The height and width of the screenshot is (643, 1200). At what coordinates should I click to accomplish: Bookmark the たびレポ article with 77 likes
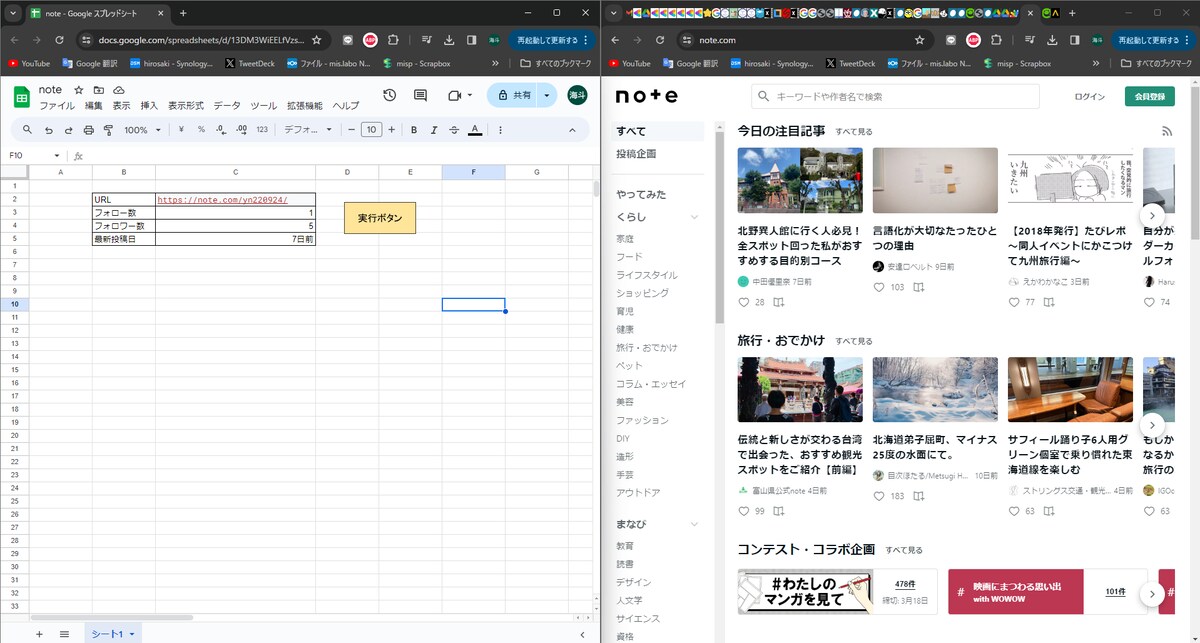coord(1050,302)
